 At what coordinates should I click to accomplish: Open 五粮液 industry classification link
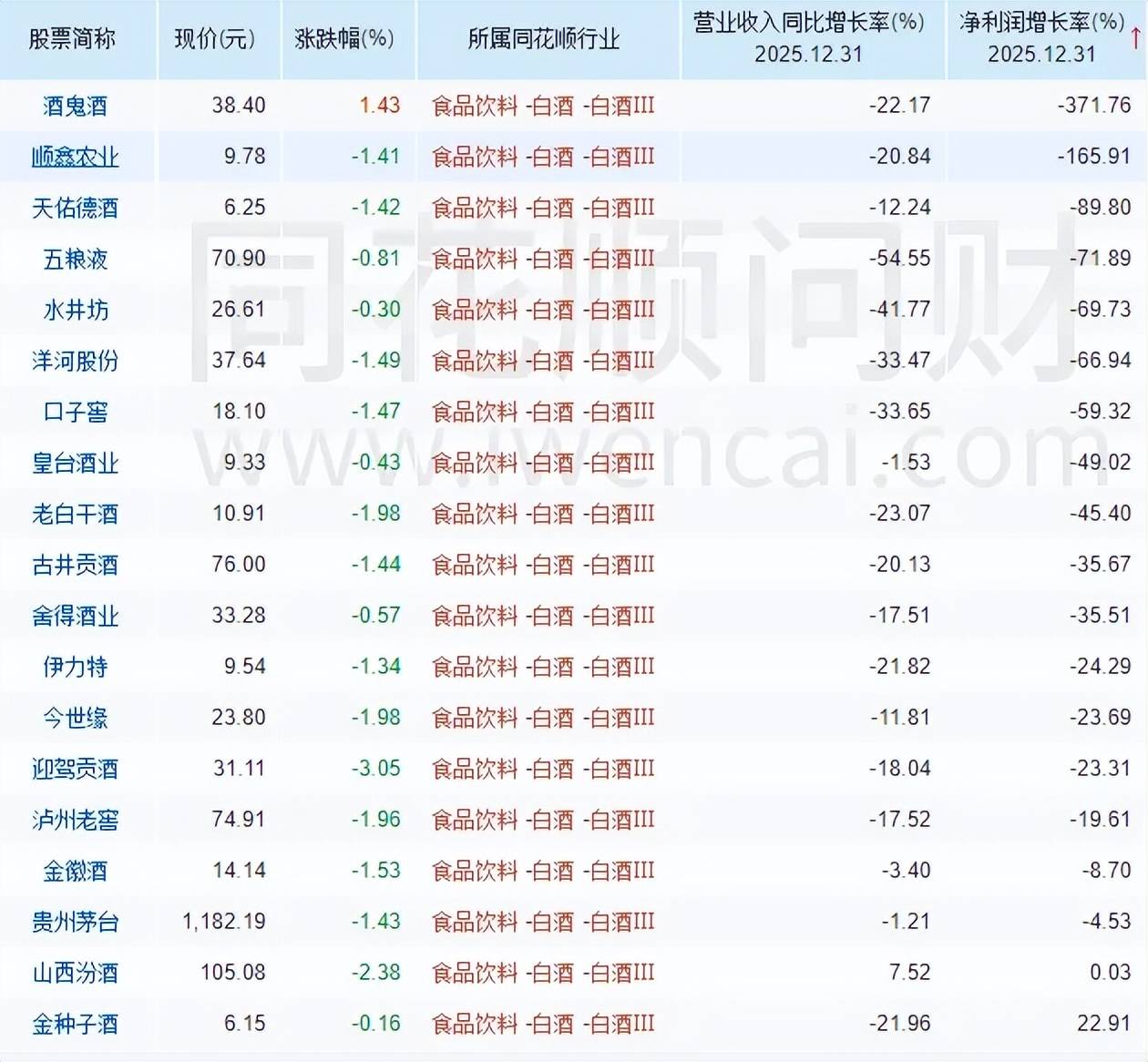coord(543,259)
